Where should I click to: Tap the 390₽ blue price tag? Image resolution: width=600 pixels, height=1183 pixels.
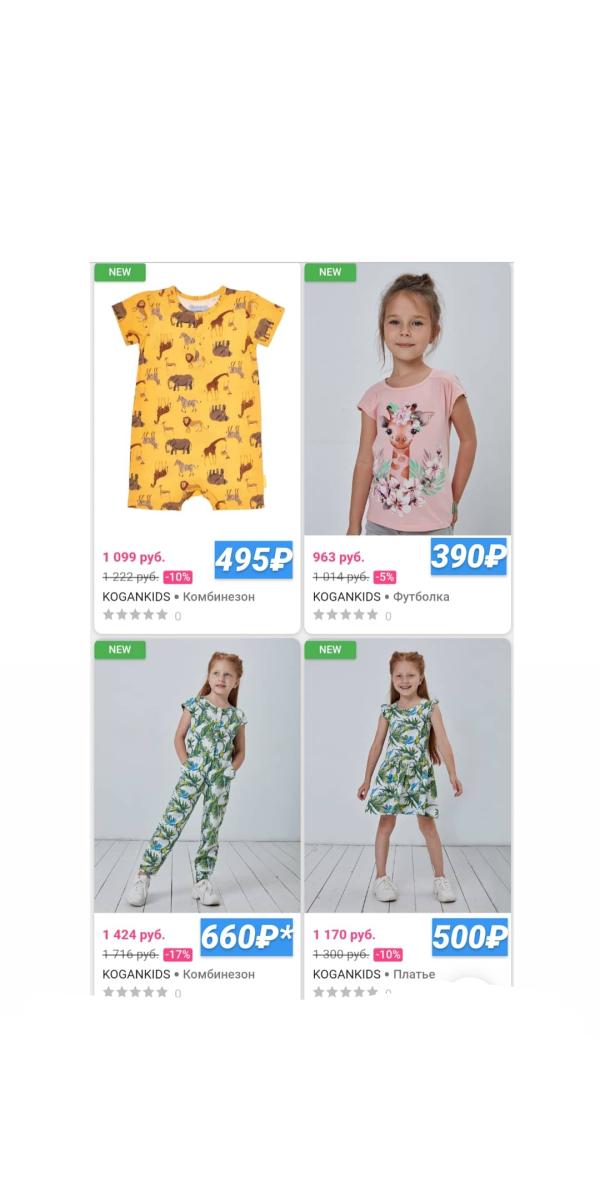coord(469,556)
